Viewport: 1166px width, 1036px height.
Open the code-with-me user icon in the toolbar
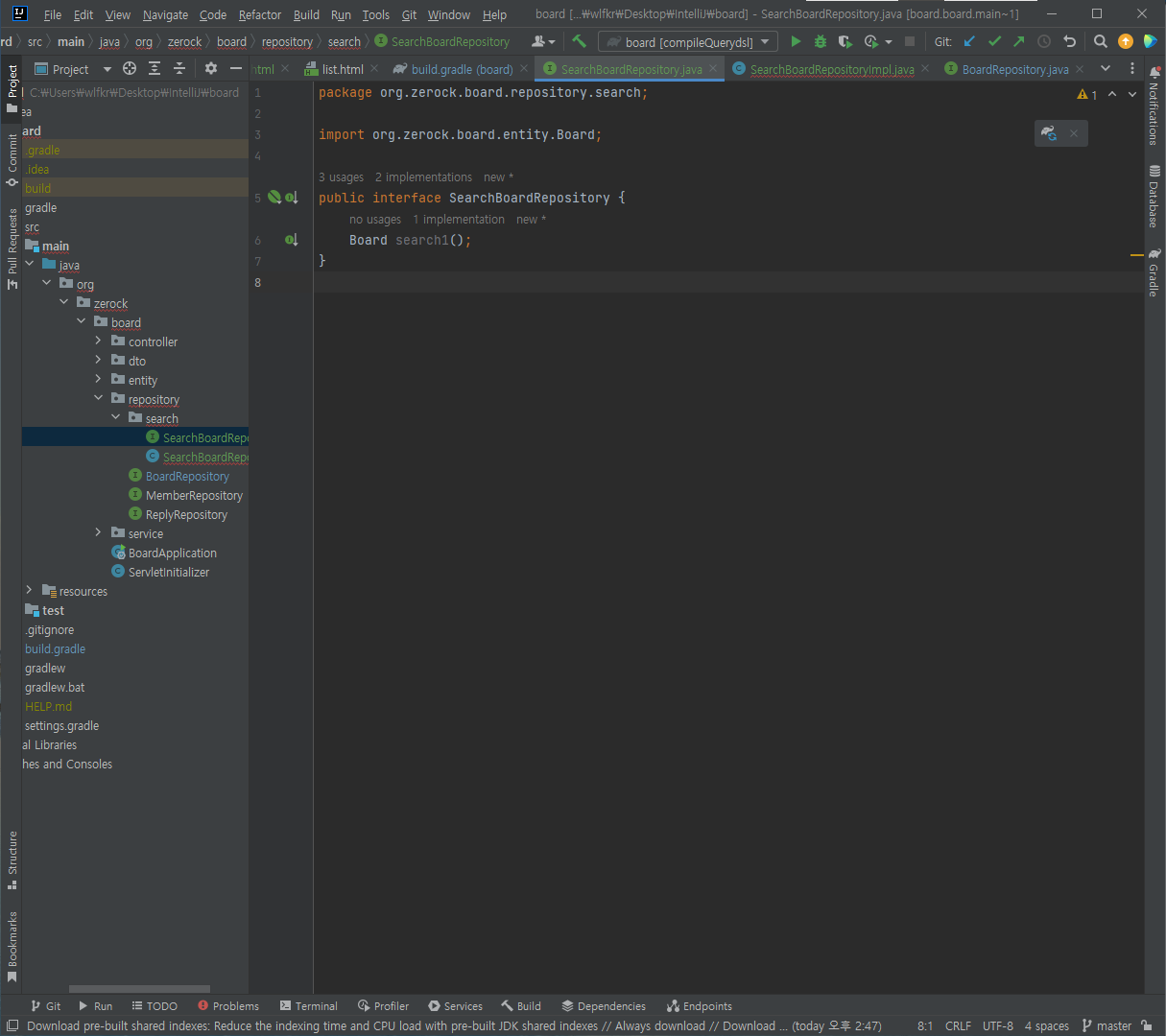pos(543,41)
